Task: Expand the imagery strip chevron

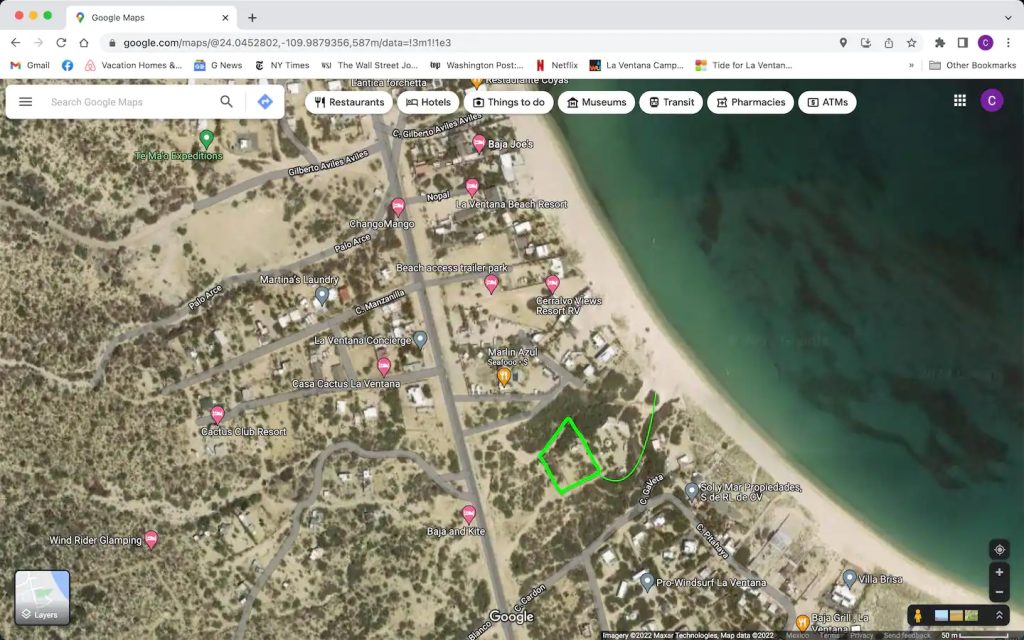Action: click(998, 616)
